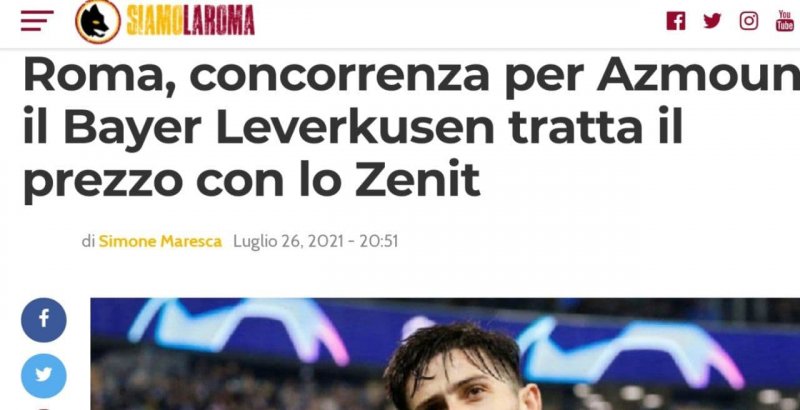Open the article photo of the player
Viewport: 800px width, 410px height.
pos(445,354)
